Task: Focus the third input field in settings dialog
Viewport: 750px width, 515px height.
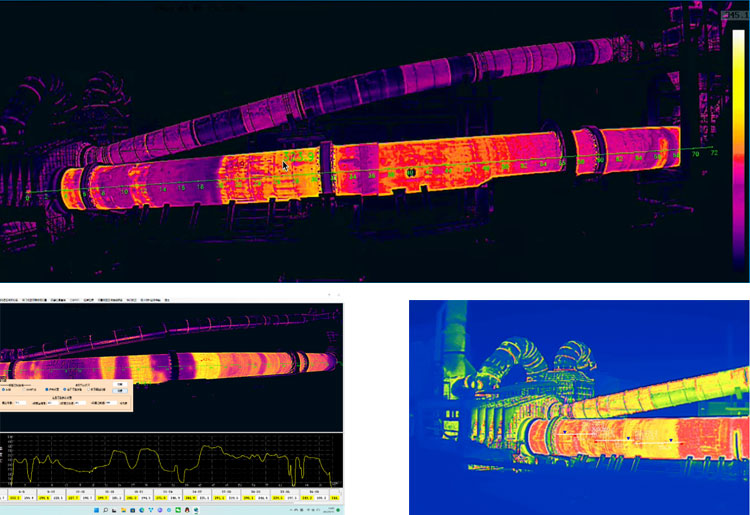Action: coord(80,403)
